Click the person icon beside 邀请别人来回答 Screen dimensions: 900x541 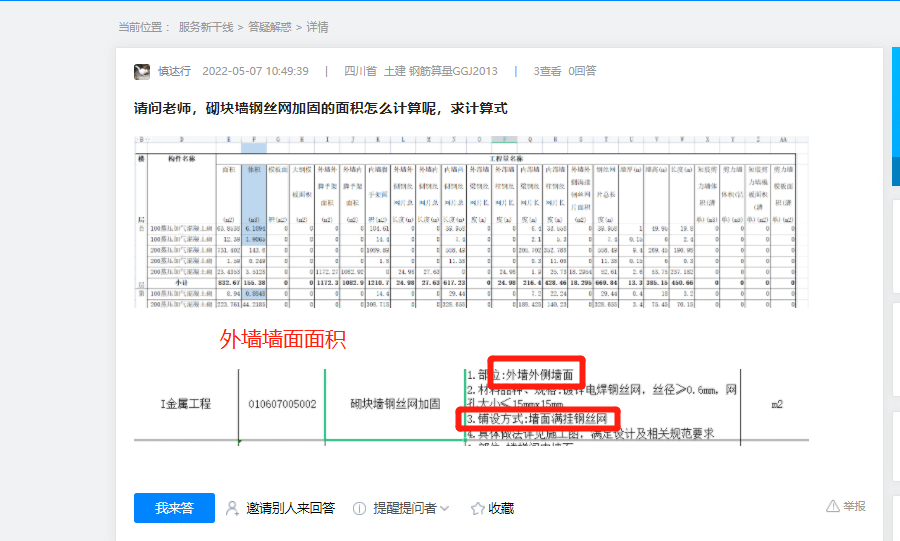tap(232, 508)
